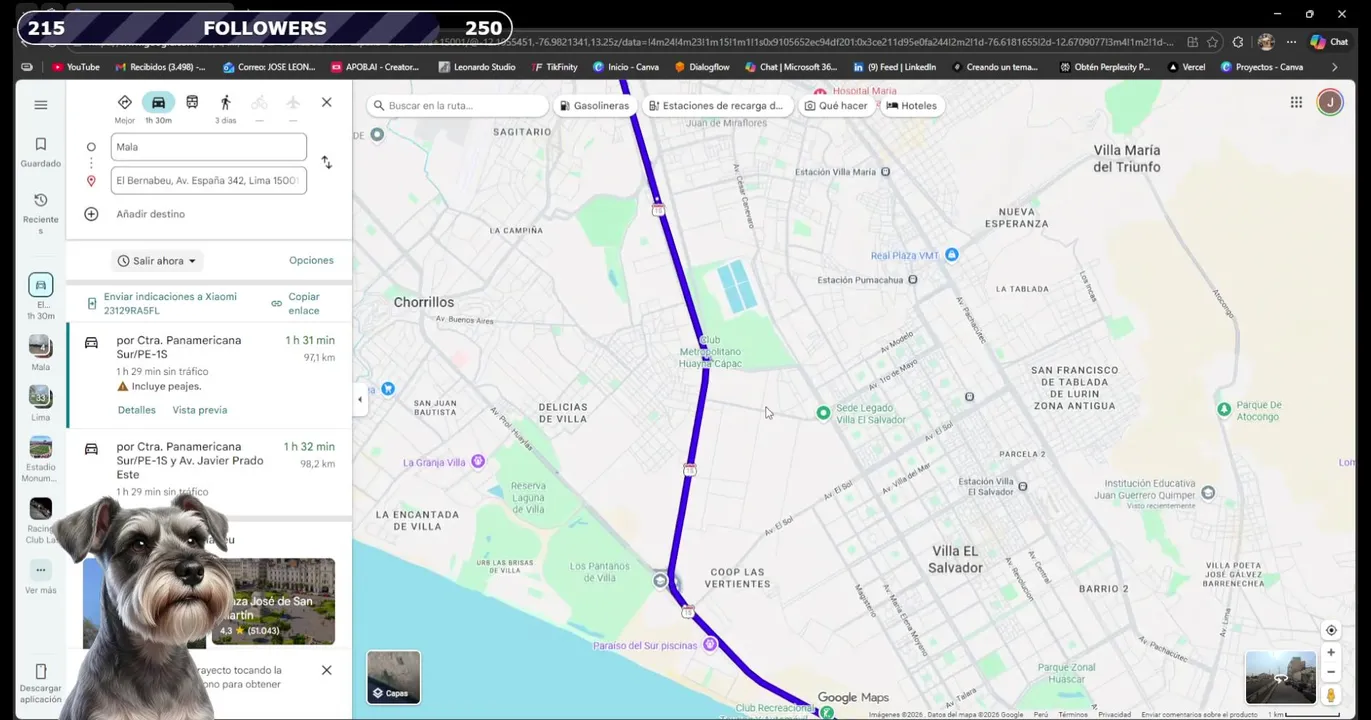Click the Buscar en la ruta search box
This screenshot has width=1371, height=720.
457,105
